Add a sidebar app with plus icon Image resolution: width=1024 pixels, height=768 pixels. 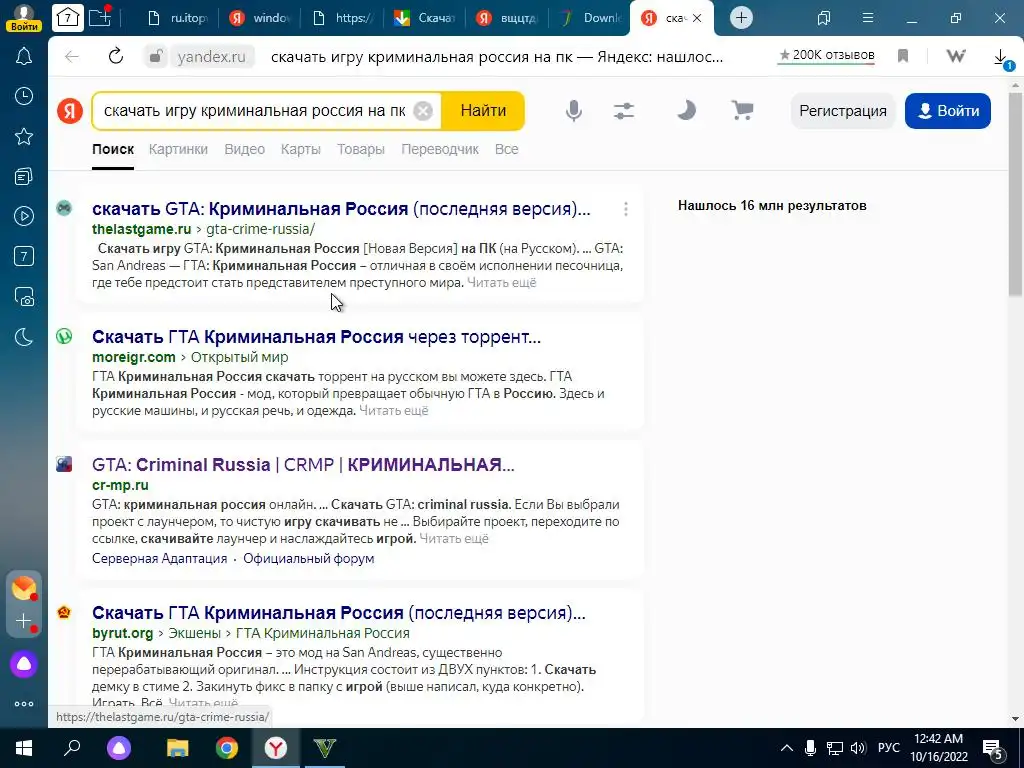click(x=24, y=620)
